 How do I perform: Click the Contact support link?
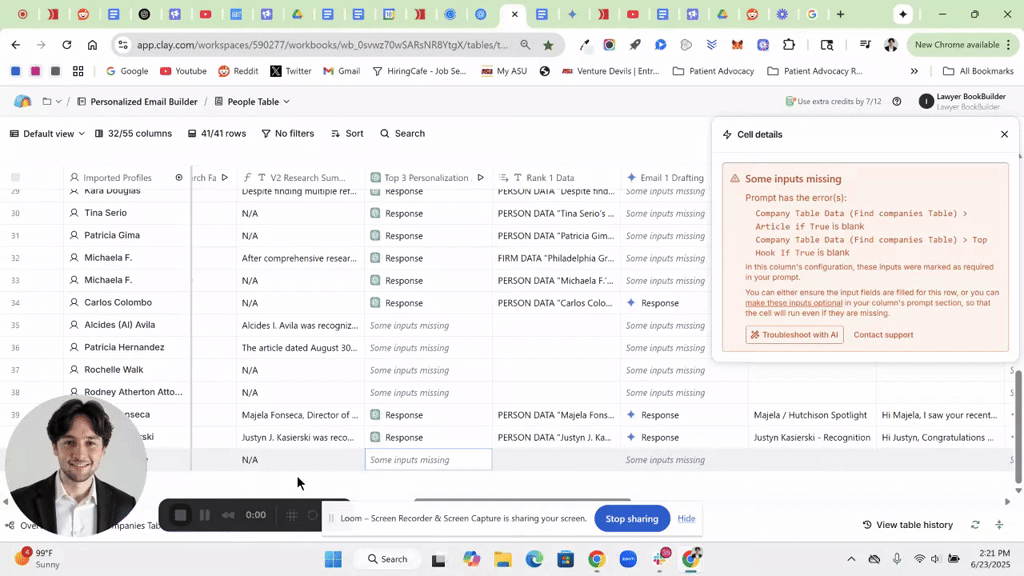(x=883, y=335)
